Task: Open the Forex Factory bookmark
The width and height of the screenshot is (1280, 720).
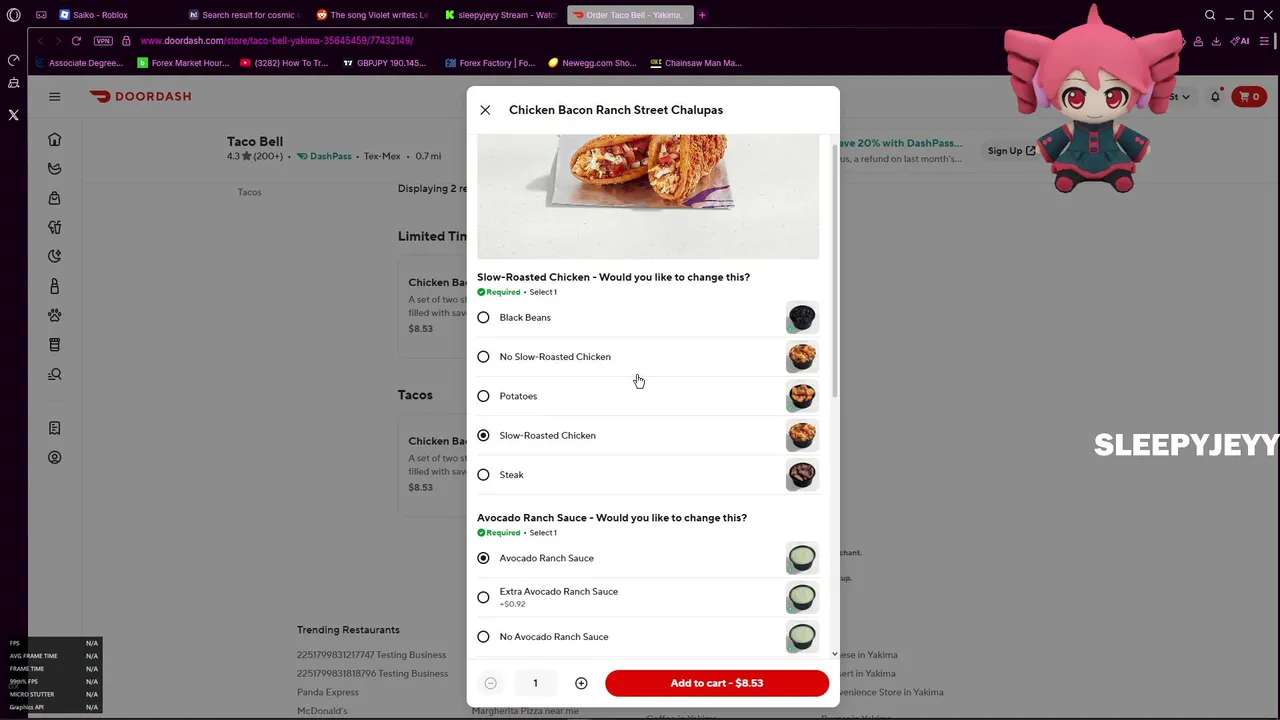Action: (490, 63)
